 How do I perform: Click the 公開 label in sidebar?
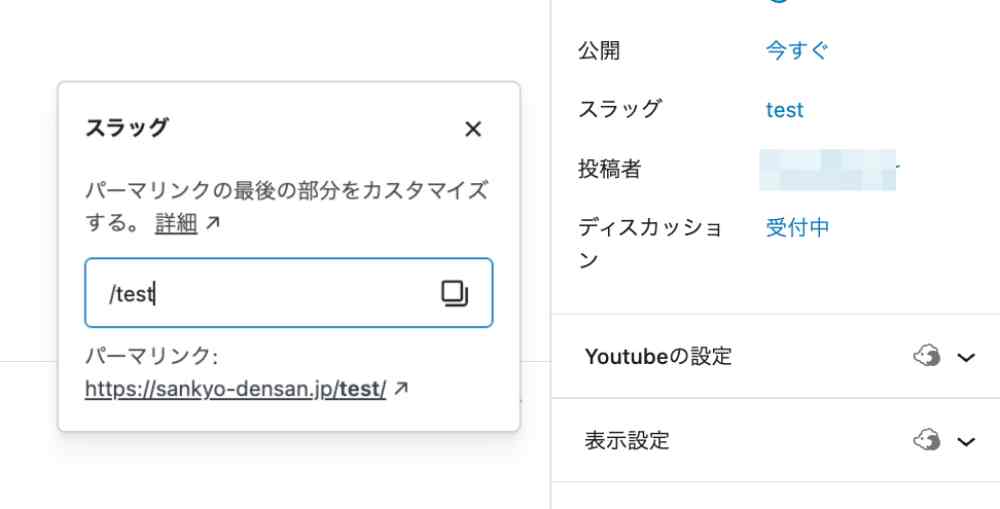599,50
